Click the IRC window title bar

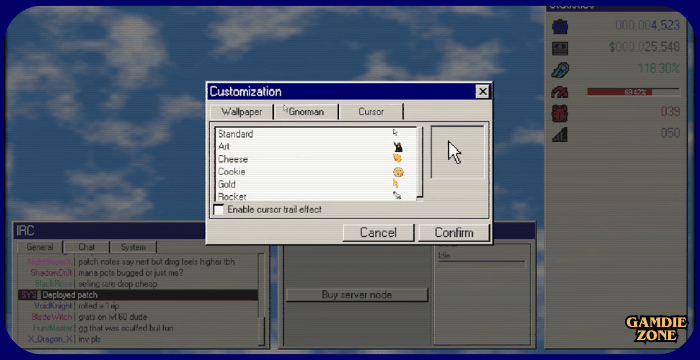(109, 231)
